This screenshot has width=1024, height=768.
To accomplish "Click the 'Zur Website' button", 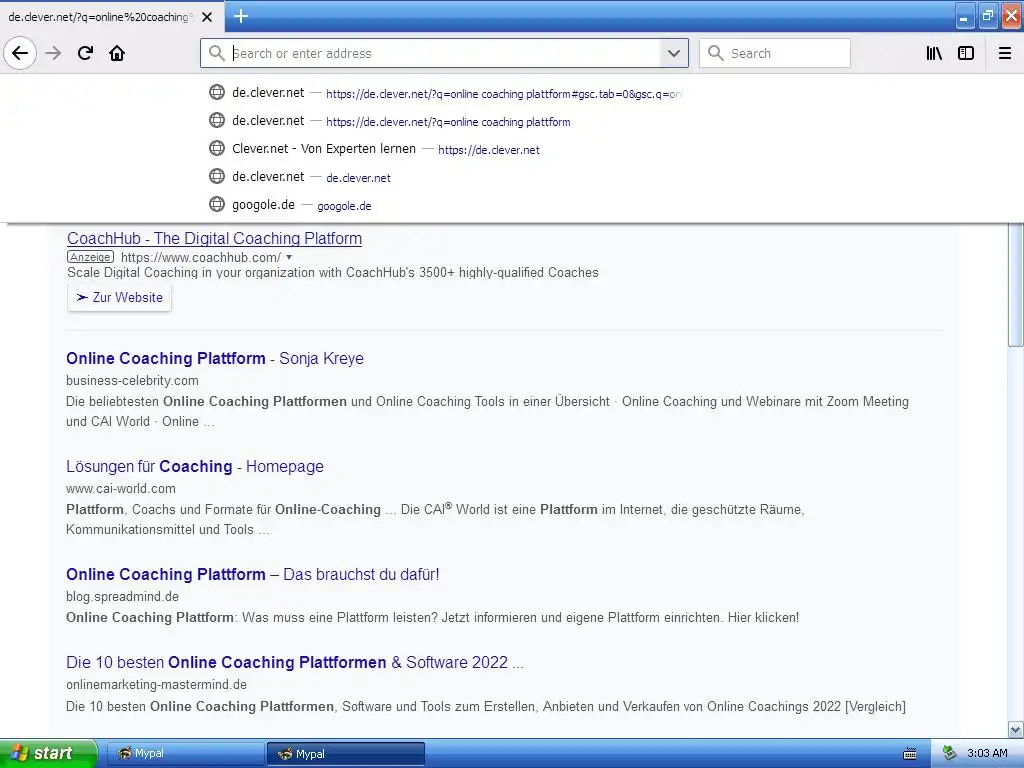I will (120, 297).
